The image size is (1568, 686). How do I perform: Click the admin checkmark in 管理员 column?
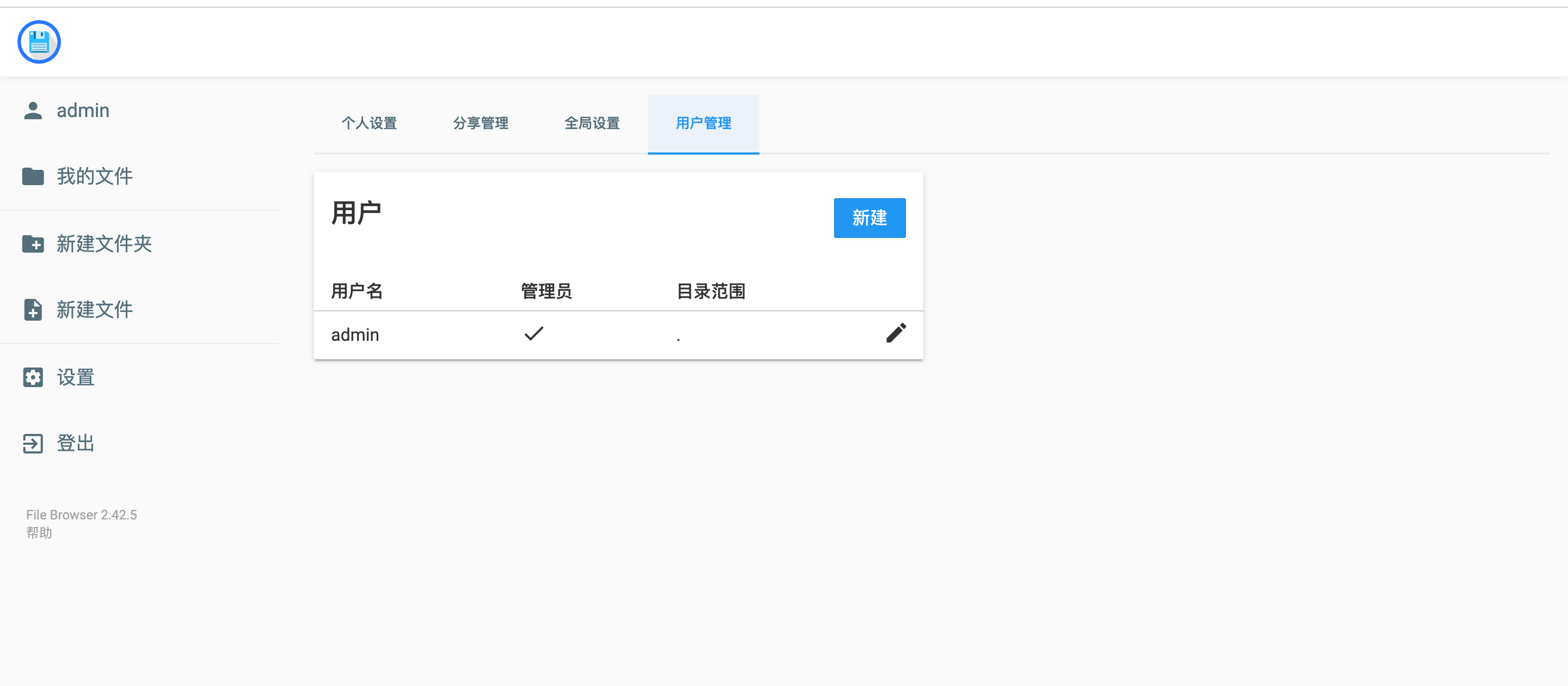533,334
